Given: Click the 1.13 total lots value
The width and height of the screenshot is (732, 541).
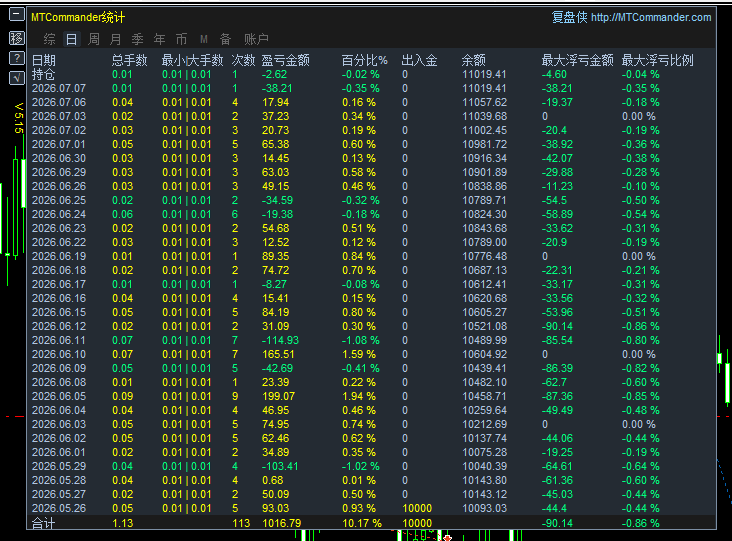Looking at the screenshot, I should coord(122,523).
